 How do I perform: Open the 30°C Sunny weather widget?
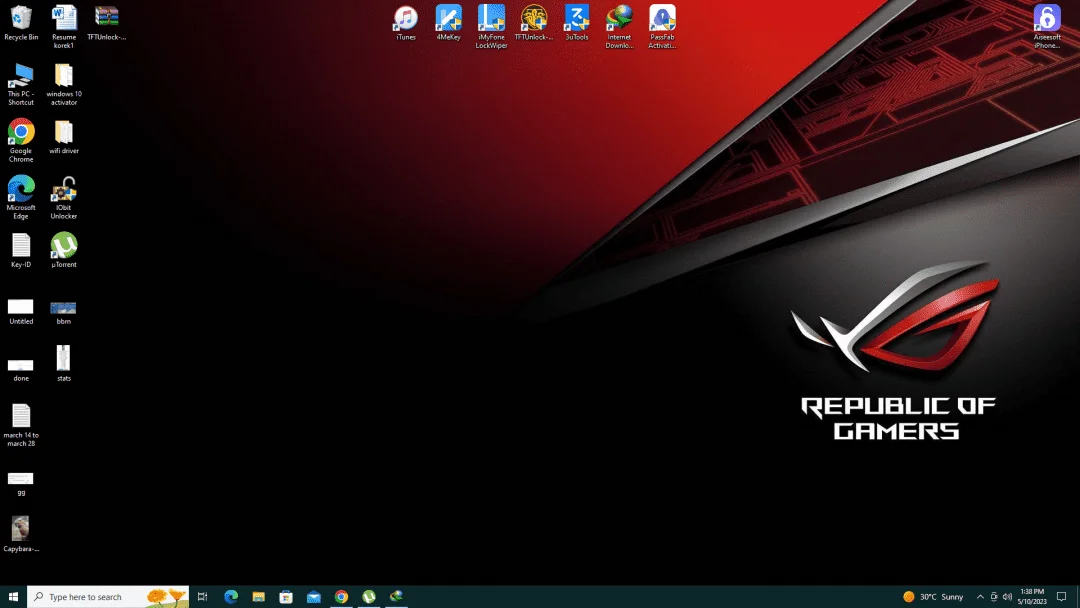pos(933,596)
